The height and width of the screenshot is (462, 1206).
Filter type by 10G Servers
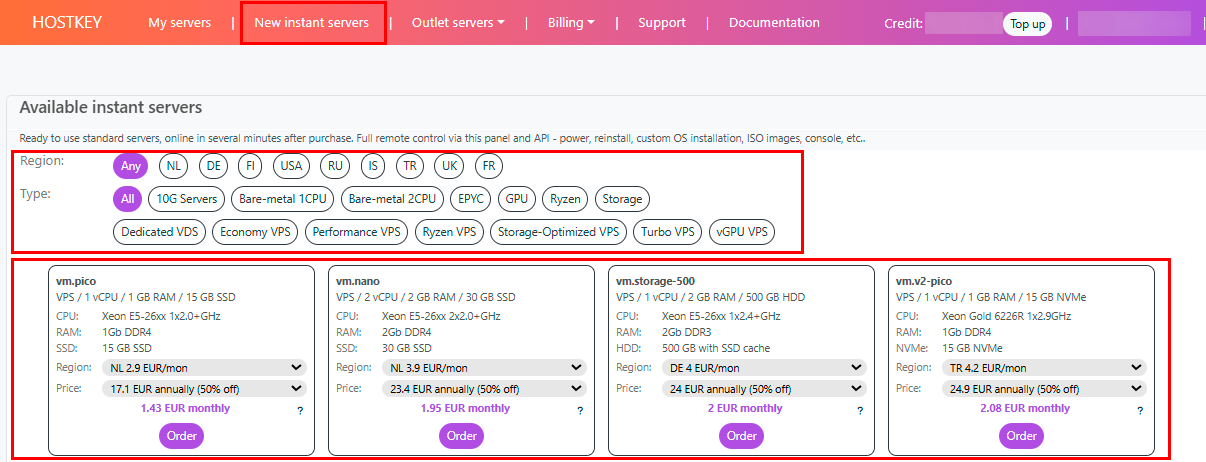click(x=186, y=199)
